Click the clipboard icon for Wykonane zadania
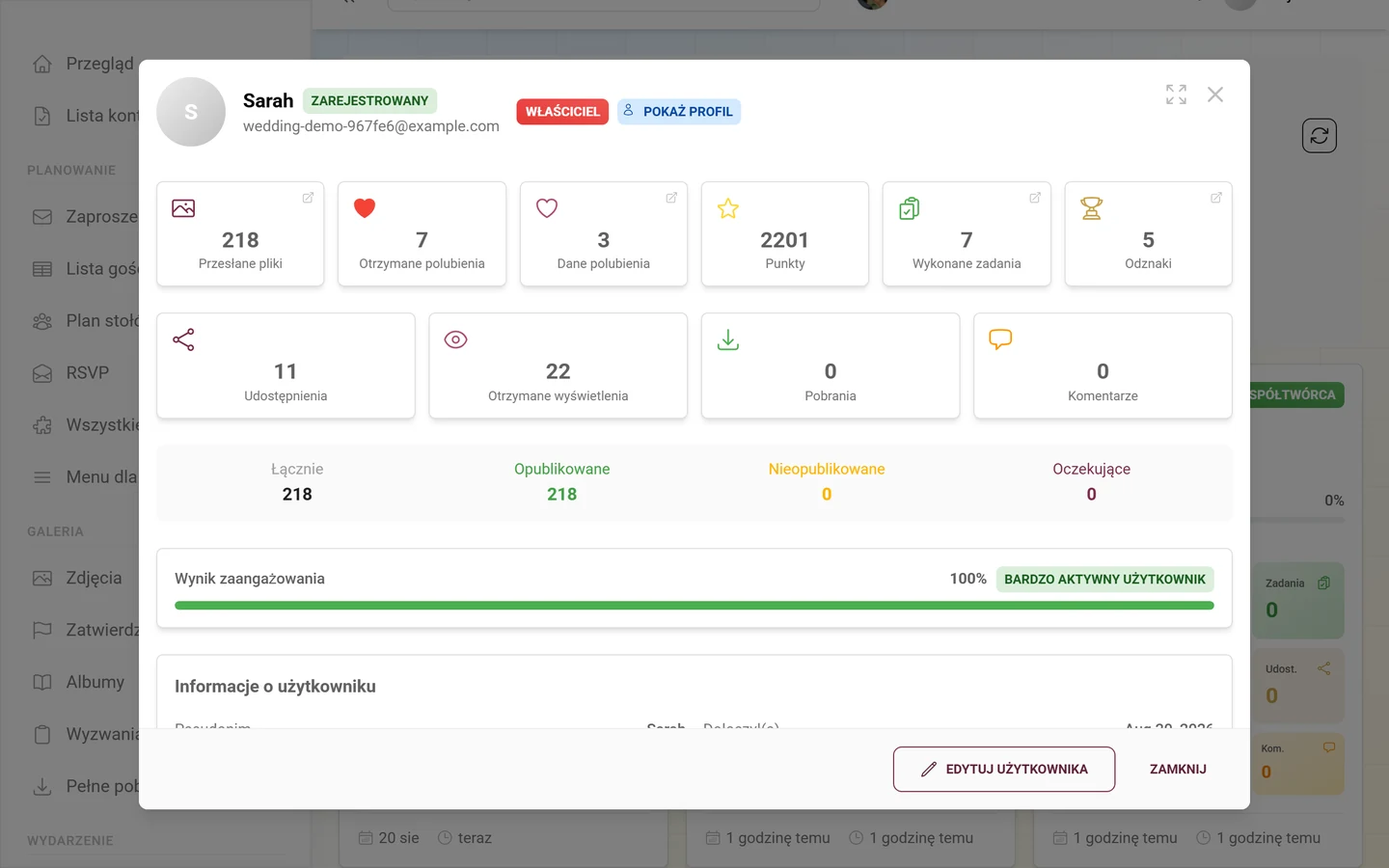Screen dimensions: 1389x868 click(x=910, y=208)
